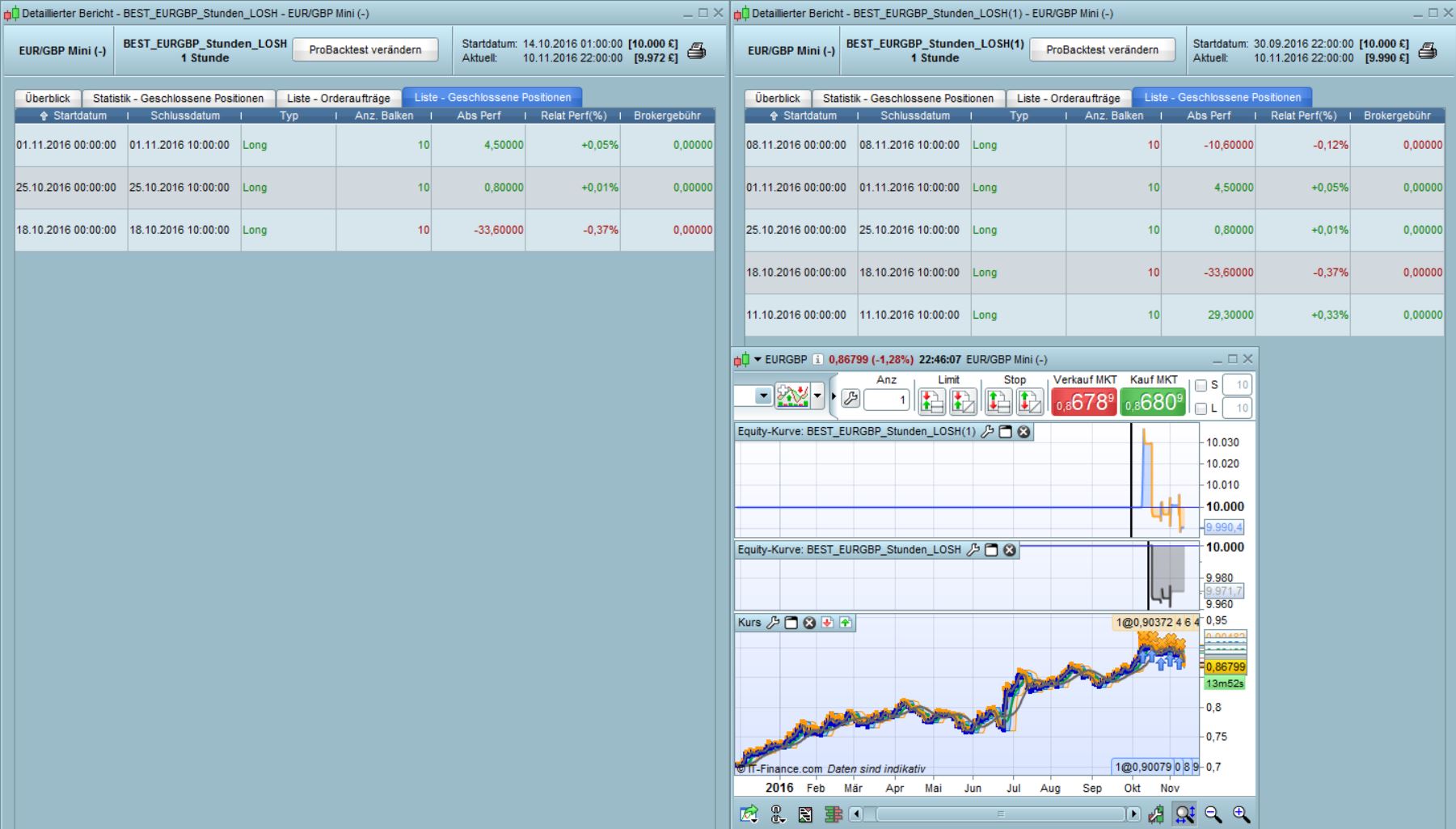The image size is (1456, 829).
Task: Expand the dropdown arrow next to indicator icon
Action: [817, 396]
